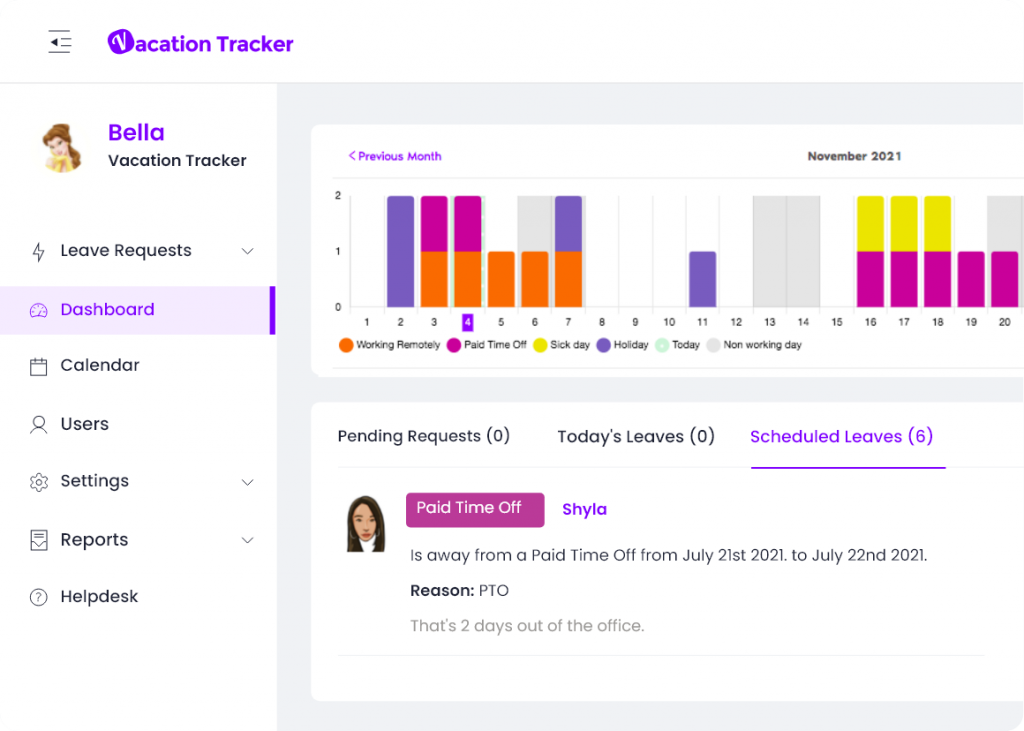Open Users via the person icon
Viewport: 1024px width, 731px height.
38,423
